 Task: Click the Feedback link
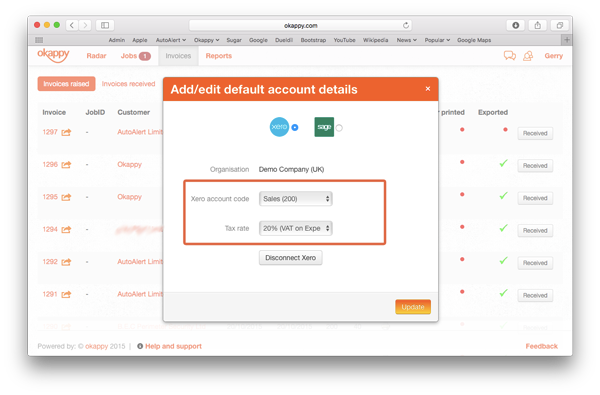(x=541, y=346)
